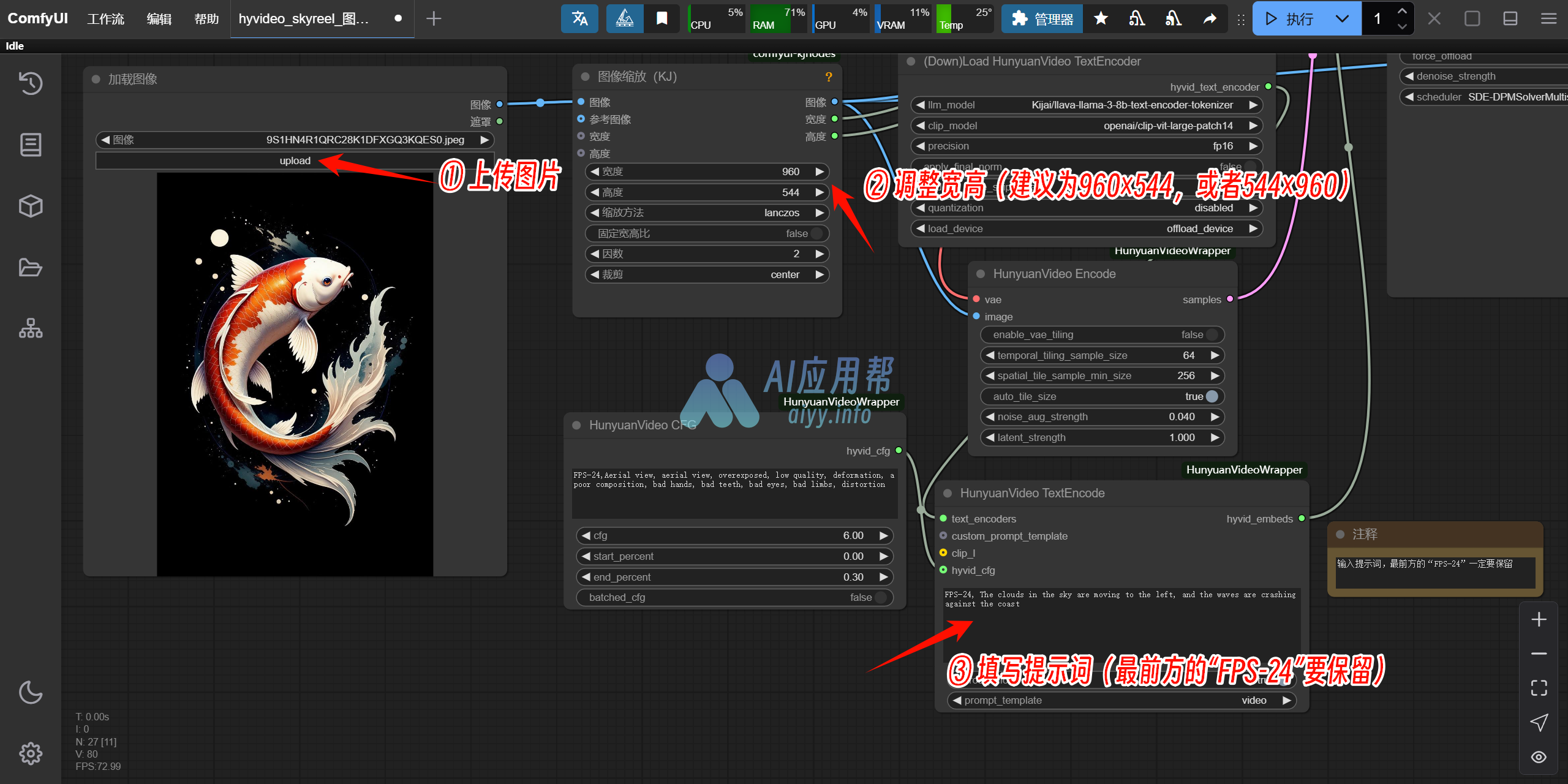The width and height of the screenshot is (1568, 784).
Task: Toggle the bottom panel icon
Action: point(1510,19)
